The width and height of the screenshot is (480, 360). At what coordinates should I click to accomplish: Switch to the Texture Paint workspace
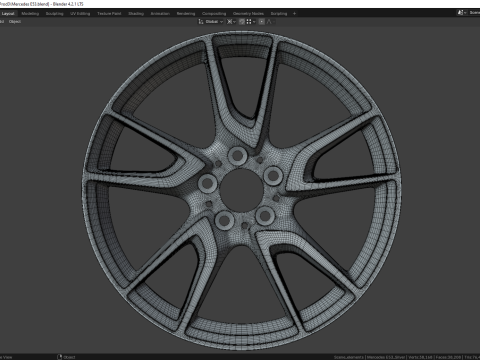click(x=109, y=14)
